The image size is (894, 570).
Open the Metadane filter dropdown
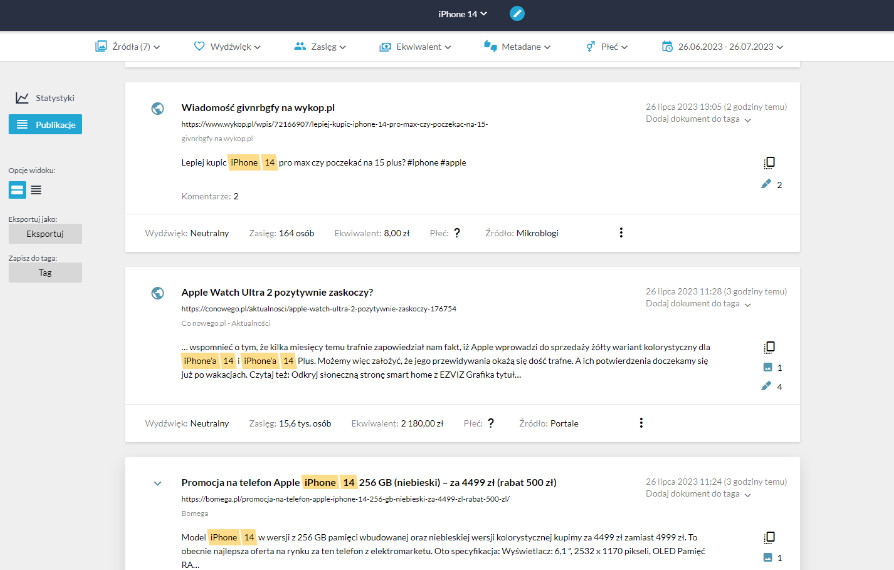click(x=517, y=47)
